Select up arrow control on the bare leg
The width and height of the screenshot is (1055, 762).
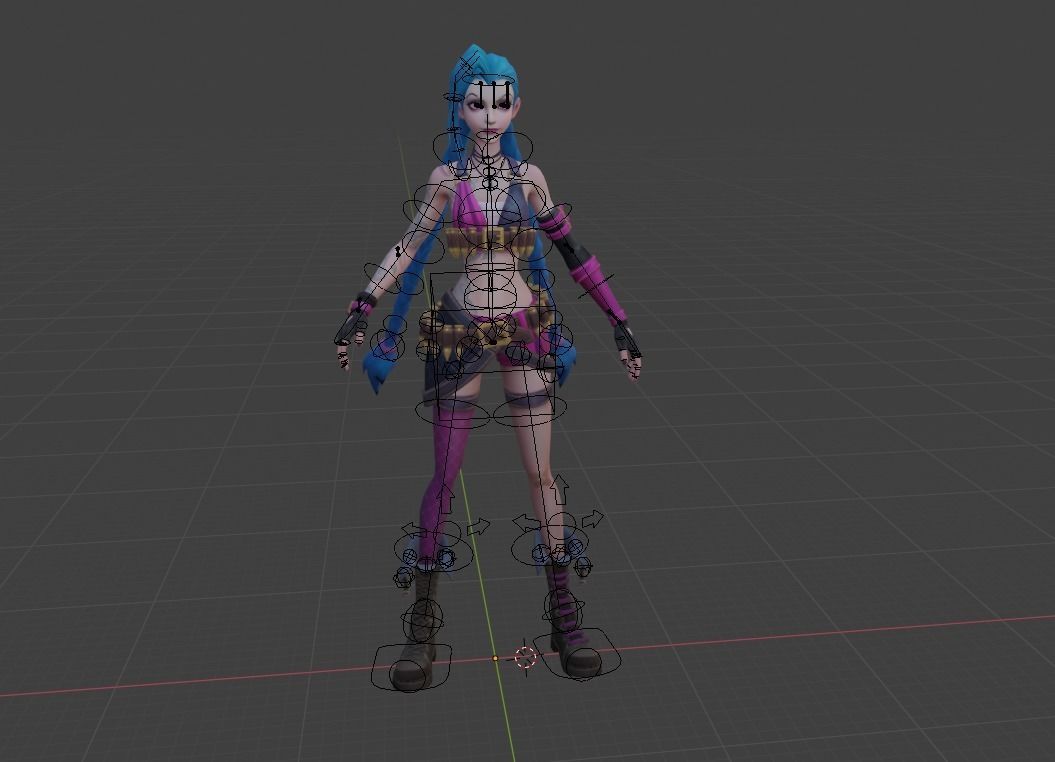(x=558, y=488)
